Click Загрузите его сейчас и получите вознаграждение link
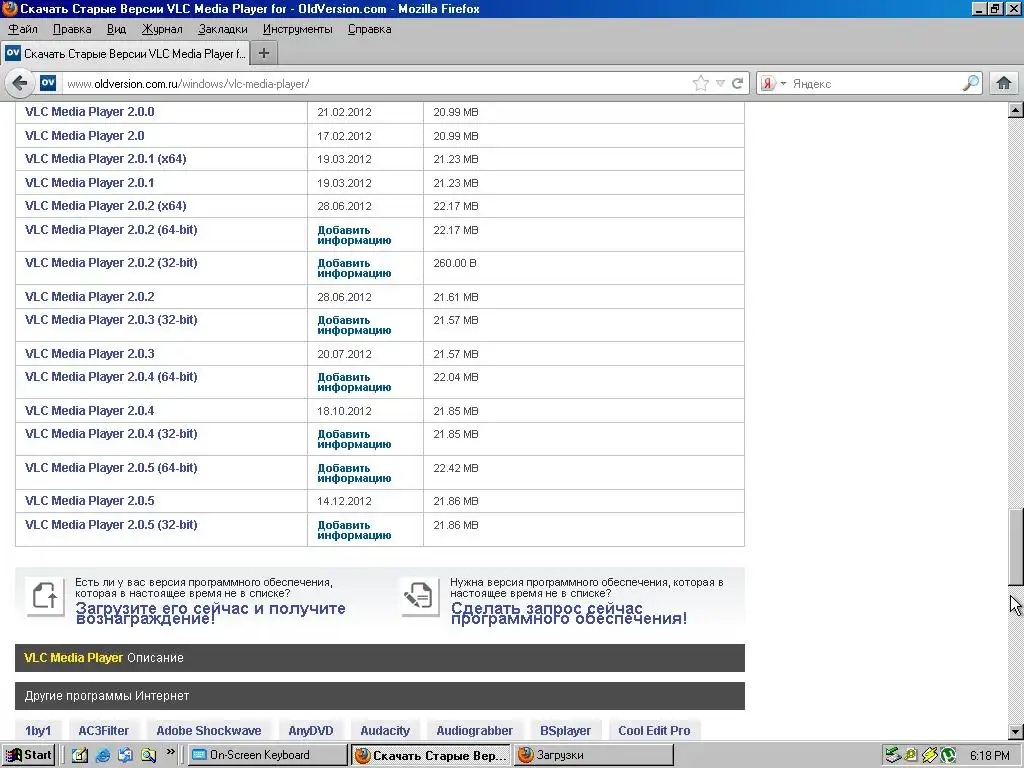This screenshot has width=1024, height=768. point(210,613)
